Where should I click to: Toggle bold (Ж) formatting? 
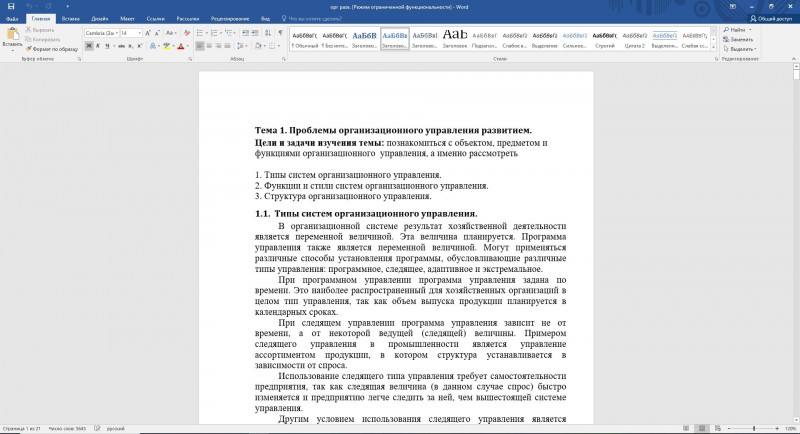coord(89,46)
